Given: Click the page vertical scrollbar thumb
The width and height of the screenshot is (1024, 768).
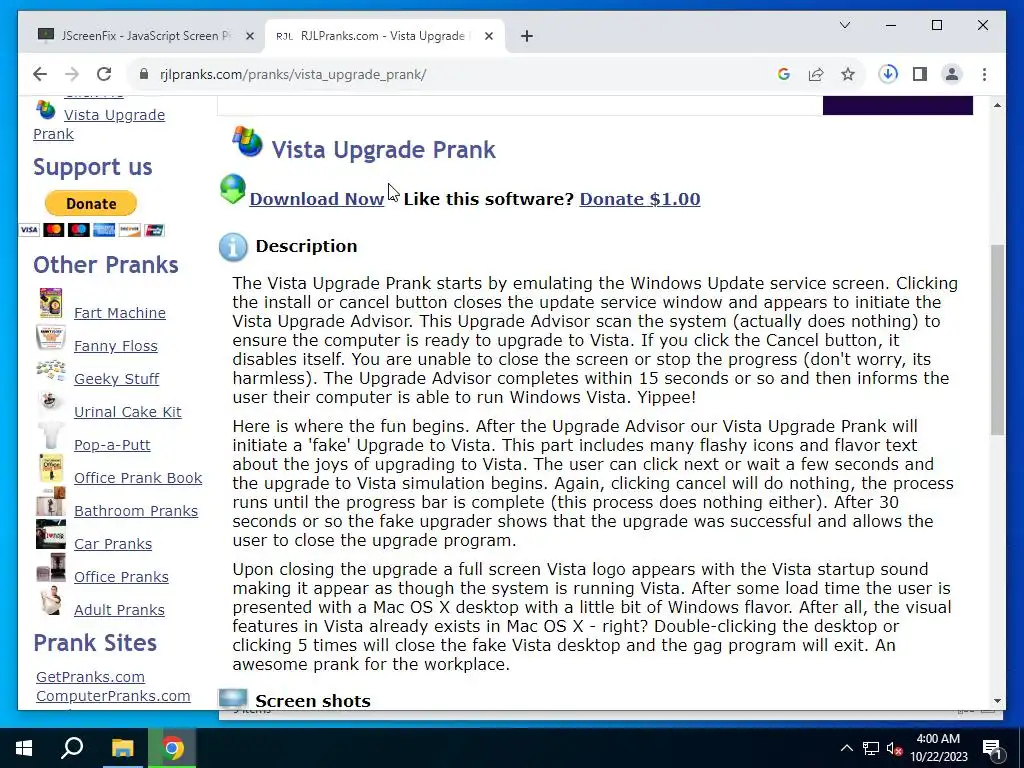Looking at the screenshot, I should pos(997,340).
